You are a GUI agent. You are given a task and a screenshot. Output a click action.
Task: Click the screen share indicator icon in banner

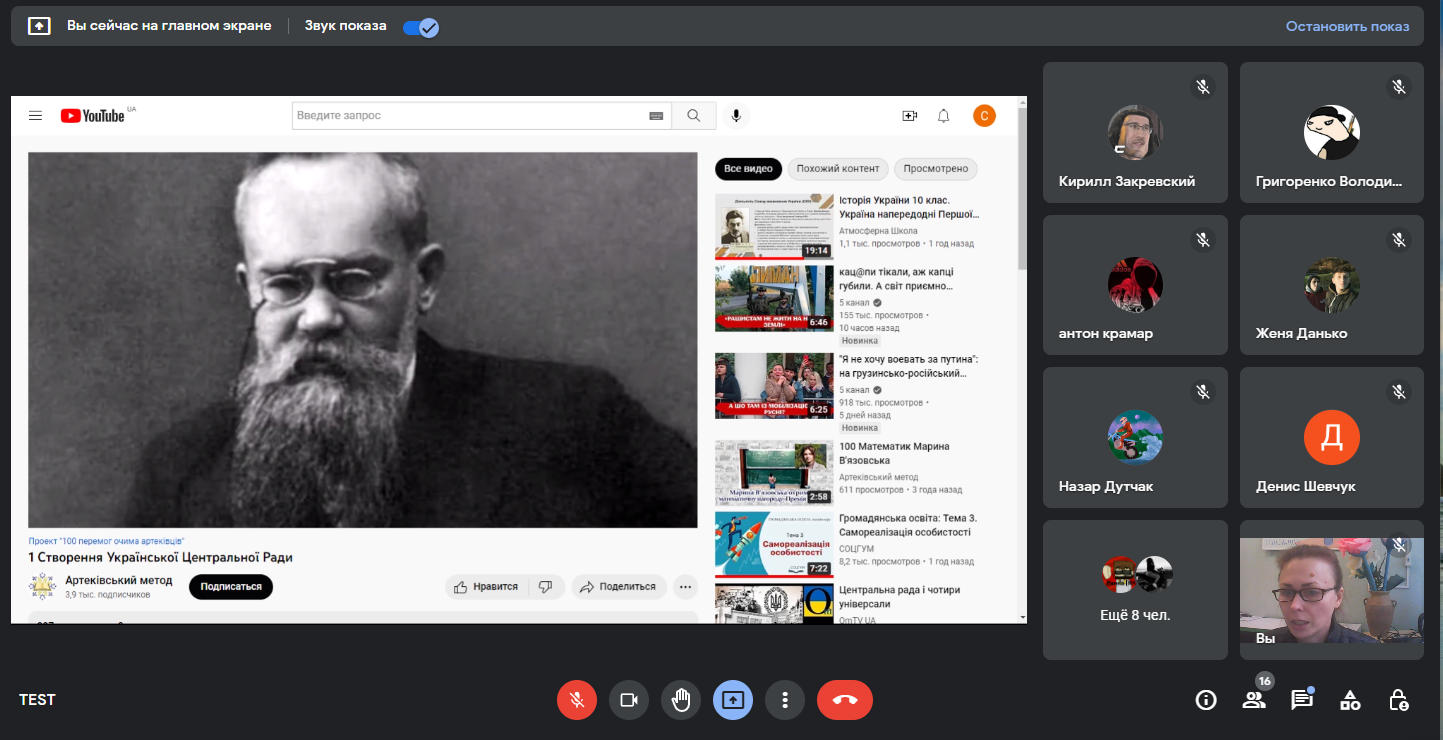(x=39, y=26)
